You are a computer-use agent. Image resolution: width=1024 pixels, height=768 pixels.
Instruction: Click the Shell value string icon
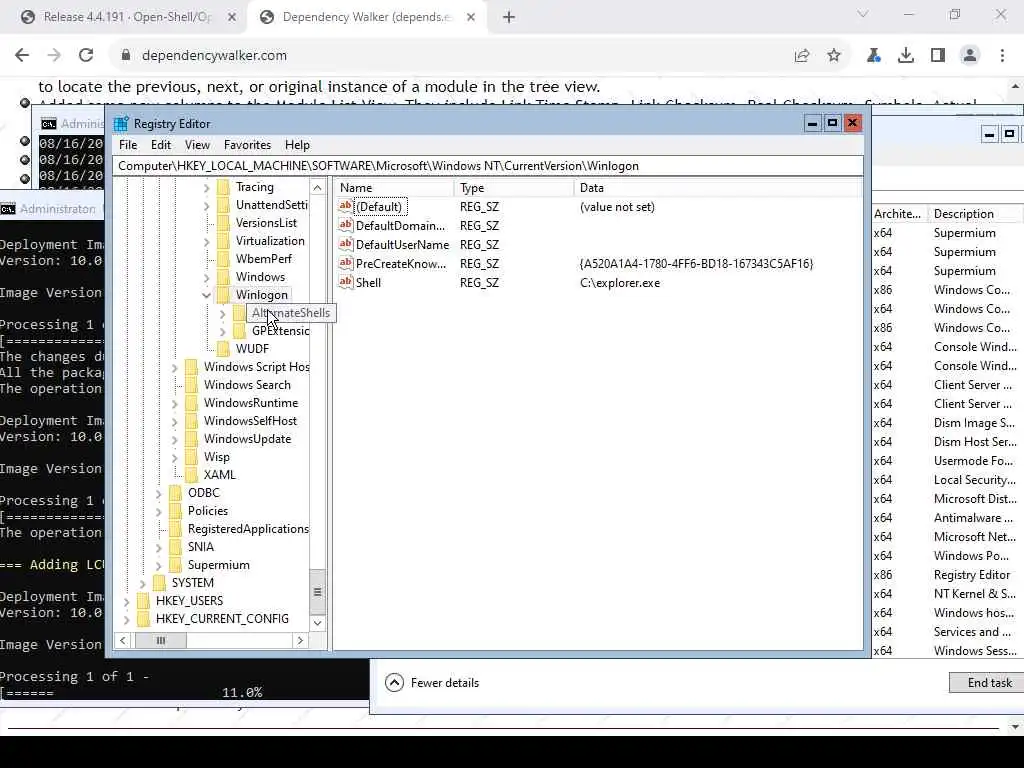[x=345, y=282]
